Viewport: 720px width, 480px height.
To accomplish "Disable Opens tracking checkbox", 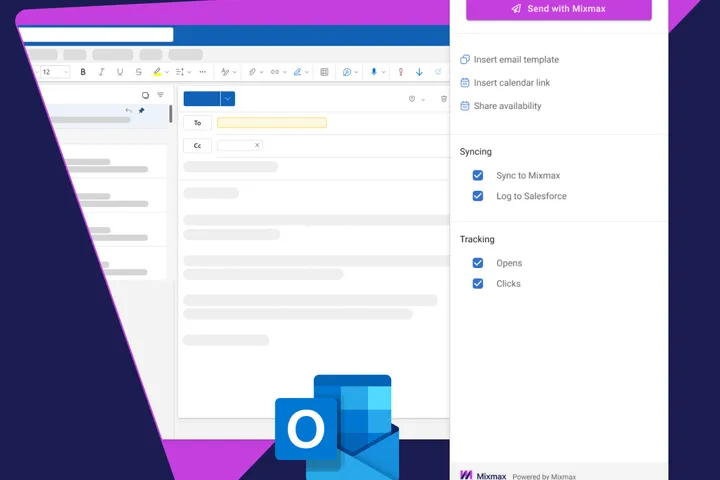I will pos(478,263).
